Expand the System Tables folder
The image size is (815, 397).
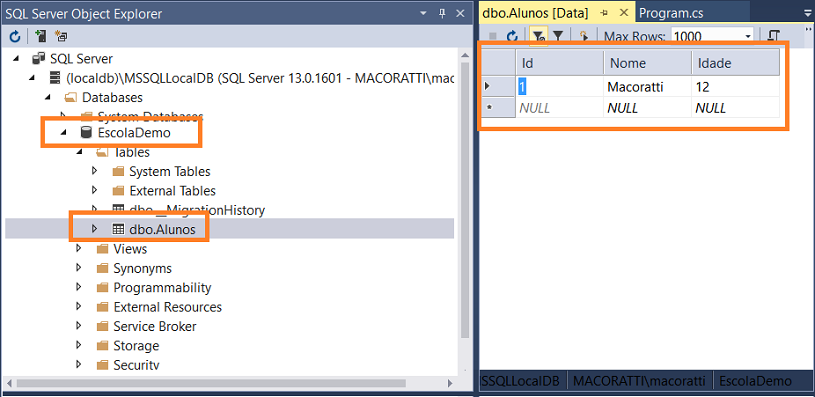95,171
